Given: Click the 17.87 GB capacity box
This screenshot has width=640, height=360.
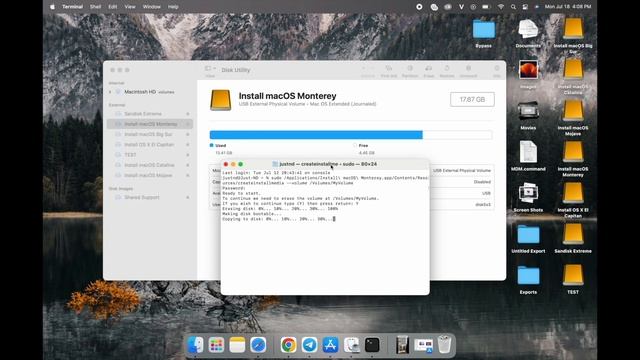Looking at the screenshot, I should pos(472,99).
